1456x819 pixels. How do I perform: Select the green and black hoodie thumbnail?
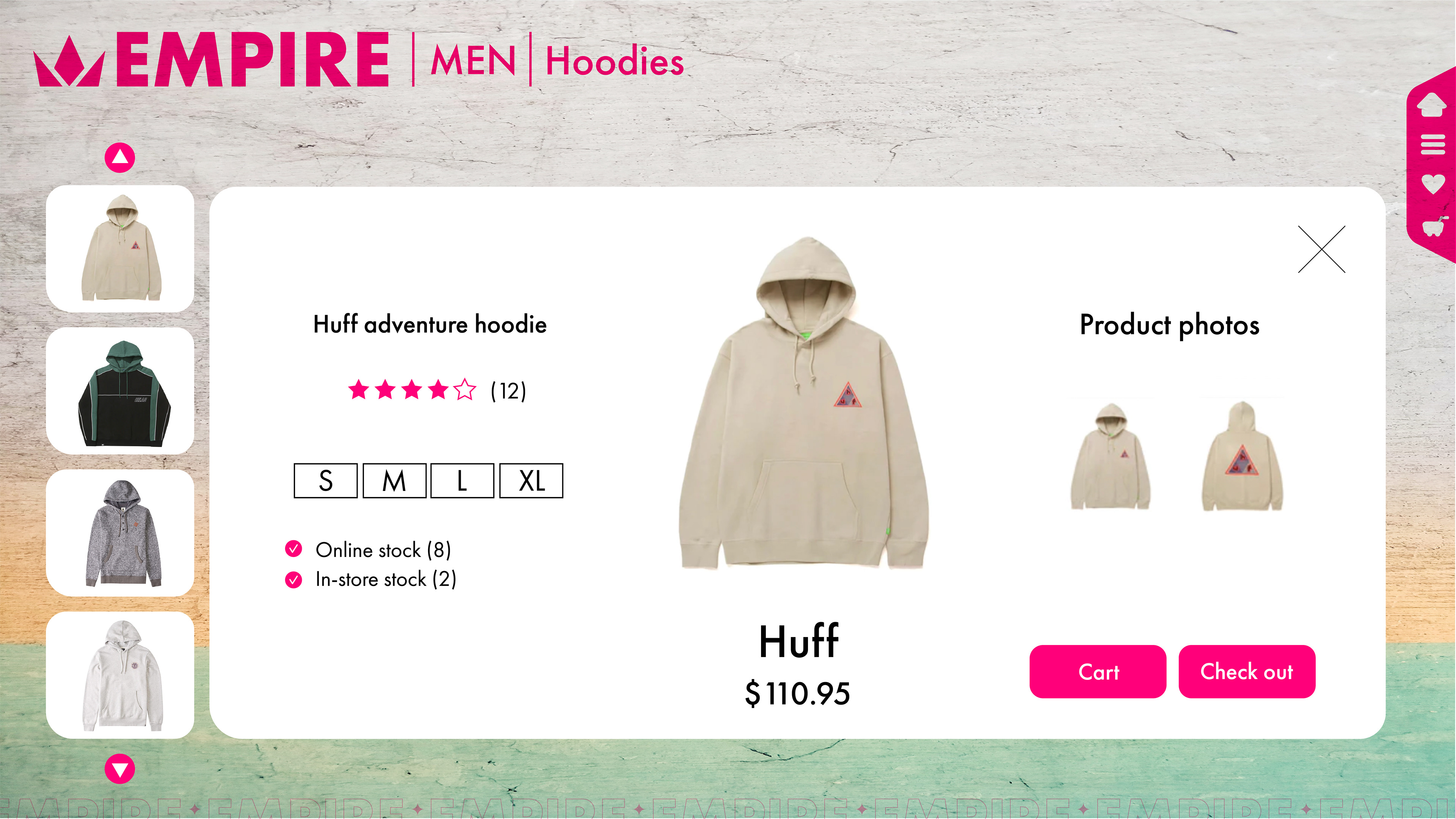120,391
